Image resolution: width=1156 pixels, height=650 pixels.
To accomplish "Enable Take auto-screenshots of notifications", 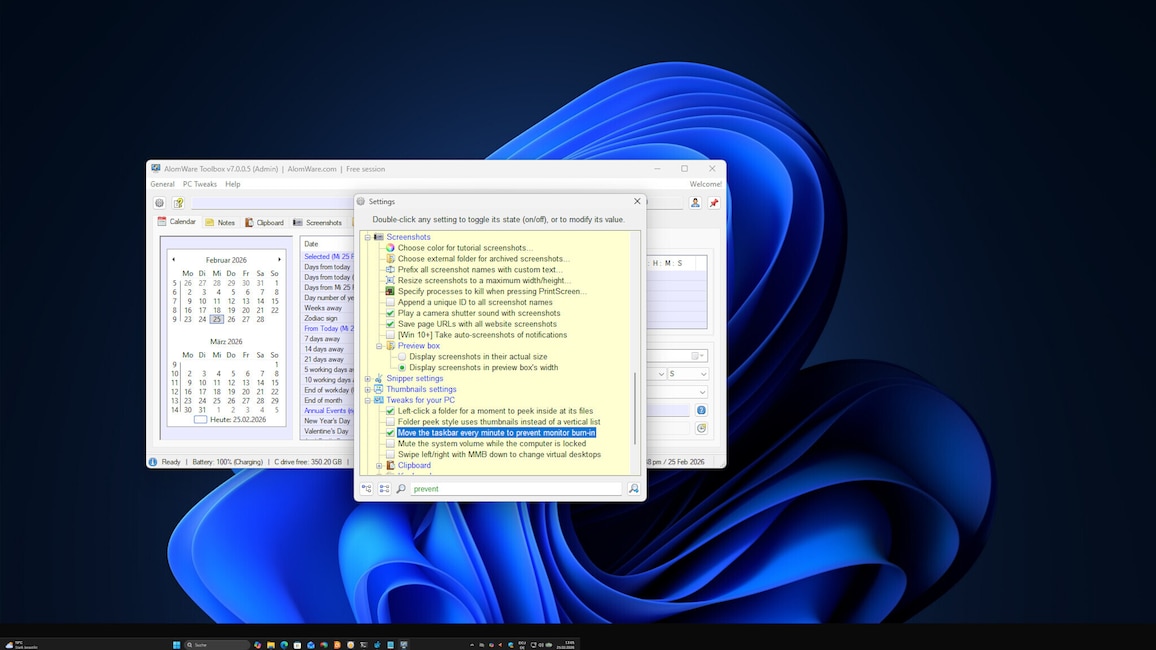I will tap(390, 335).
